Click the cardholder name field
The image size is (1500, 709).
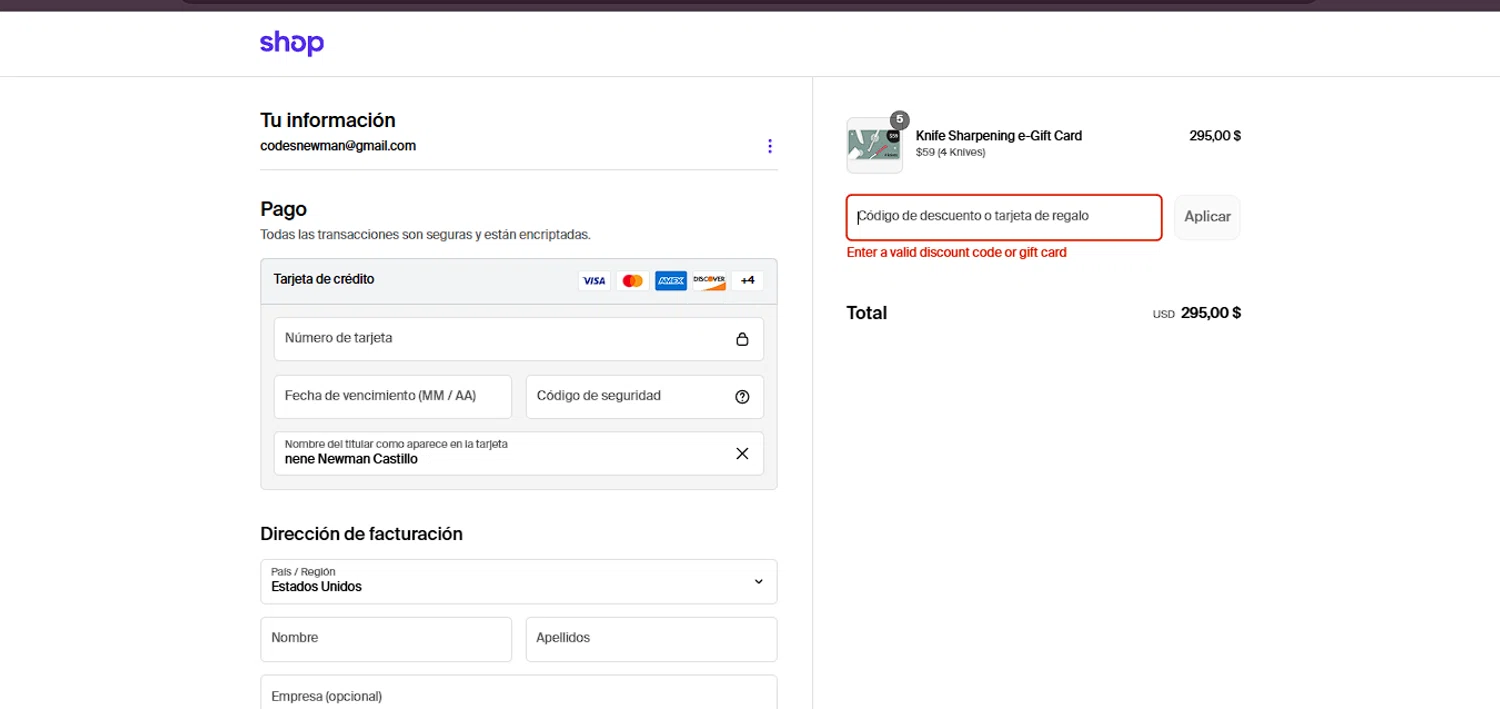tap(518, 453)
